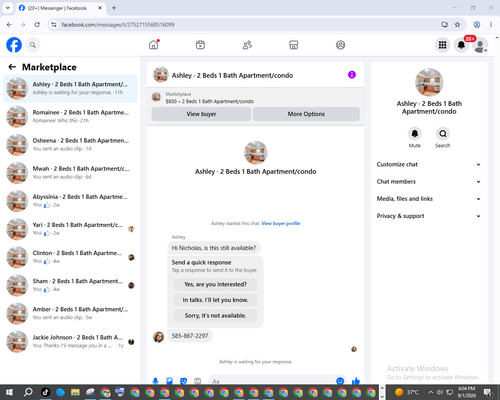Screen dimensions: 500x400
Task: Search in conversation with the magnifier icon
Action: point(443,134)
